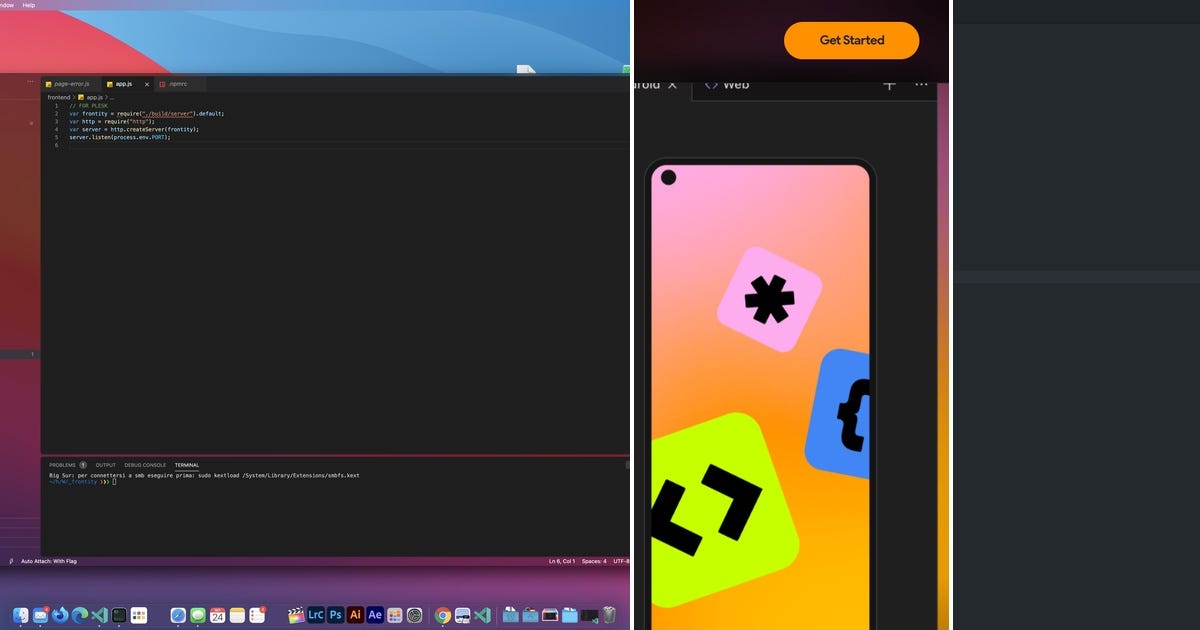Open the Mail app from the dock
The width and height of the screenshot is (1200, 630).
(40, 615)
